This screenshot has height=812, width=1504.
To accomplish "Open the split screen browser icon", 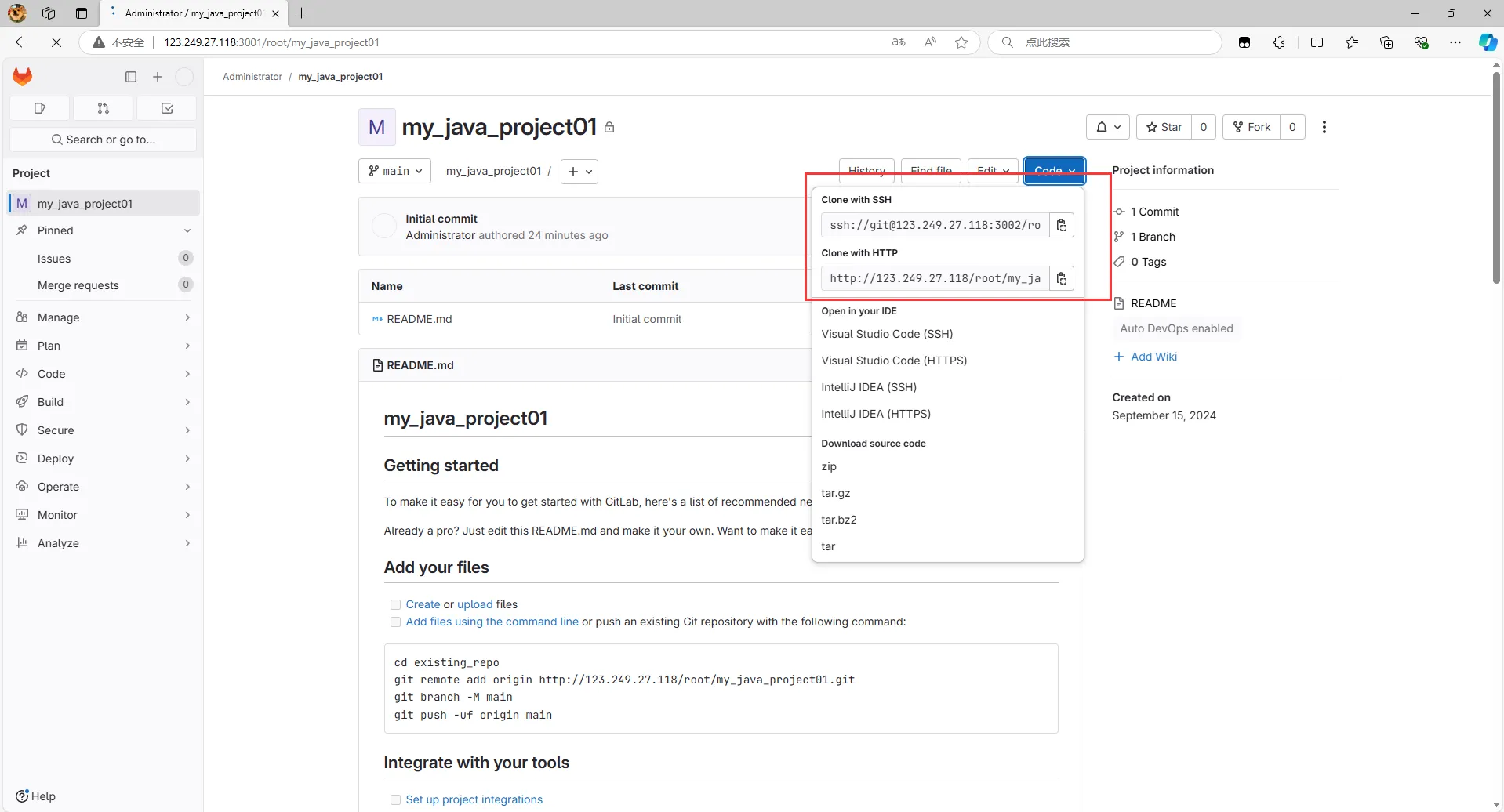I will tap(1317, 42).
